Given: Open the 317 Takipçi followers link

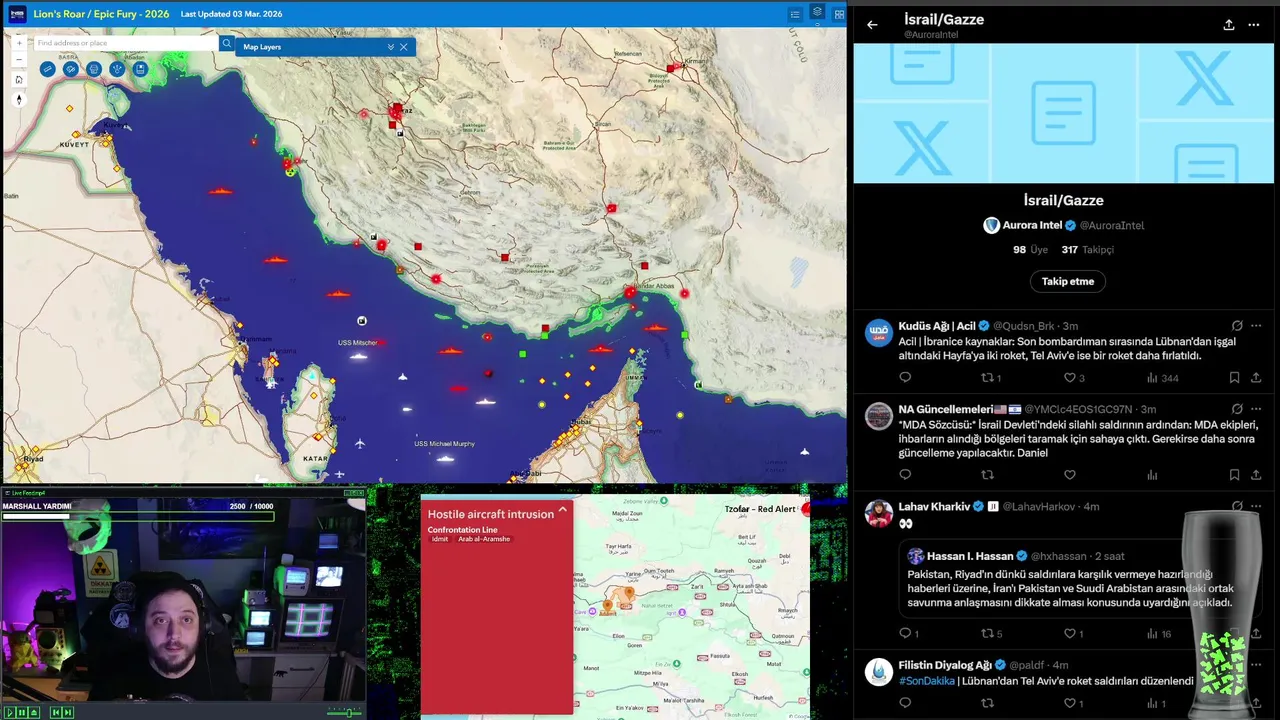Looking at the screenshot, I should 1088,250.
